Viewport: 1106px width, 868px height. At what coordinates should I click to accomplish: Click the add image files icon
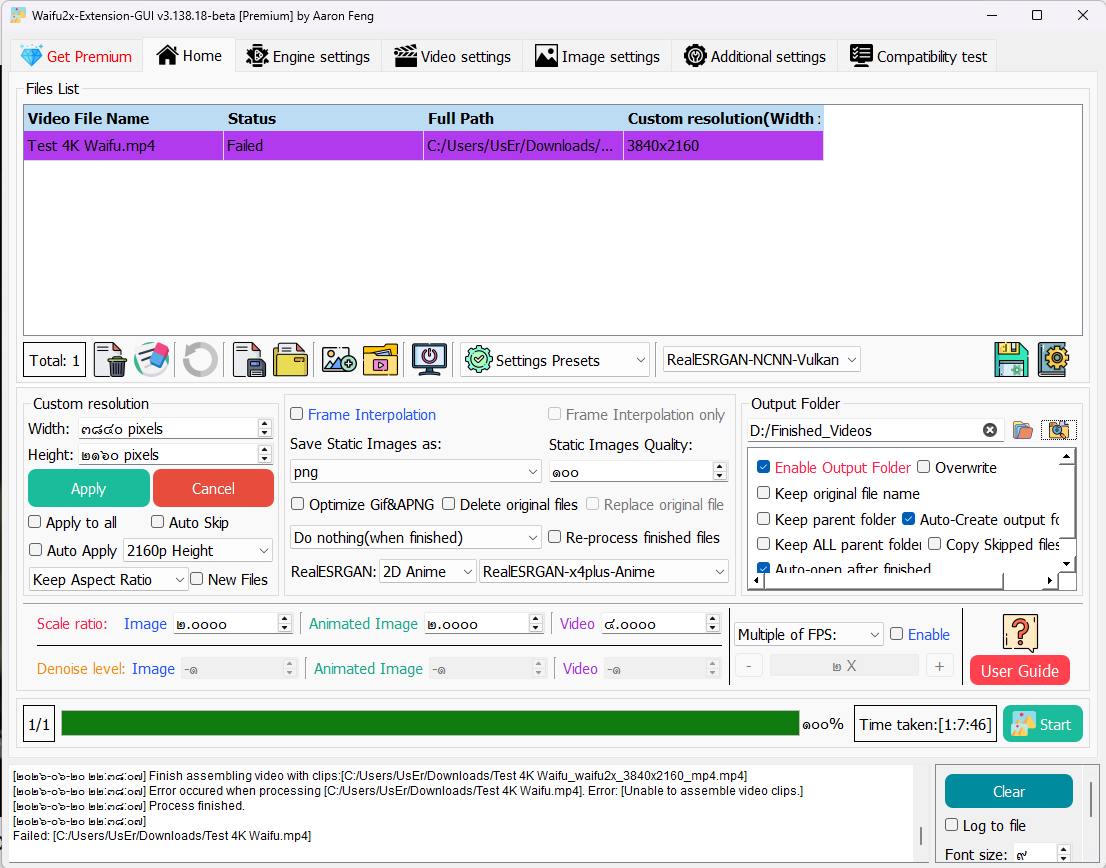(339, 360)
